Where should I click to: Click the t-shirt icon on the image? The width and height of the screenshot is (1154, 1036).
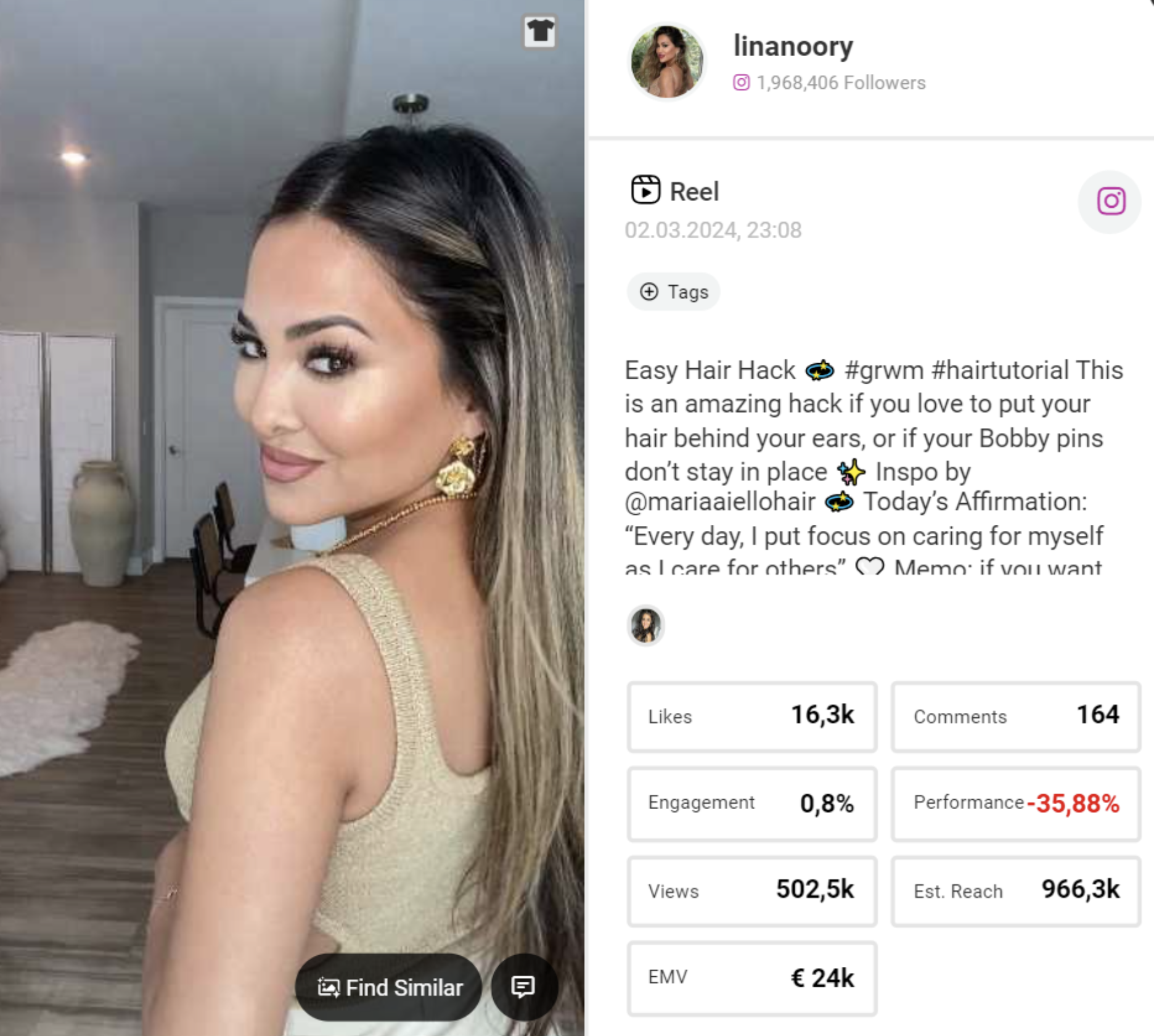[539, 31]
